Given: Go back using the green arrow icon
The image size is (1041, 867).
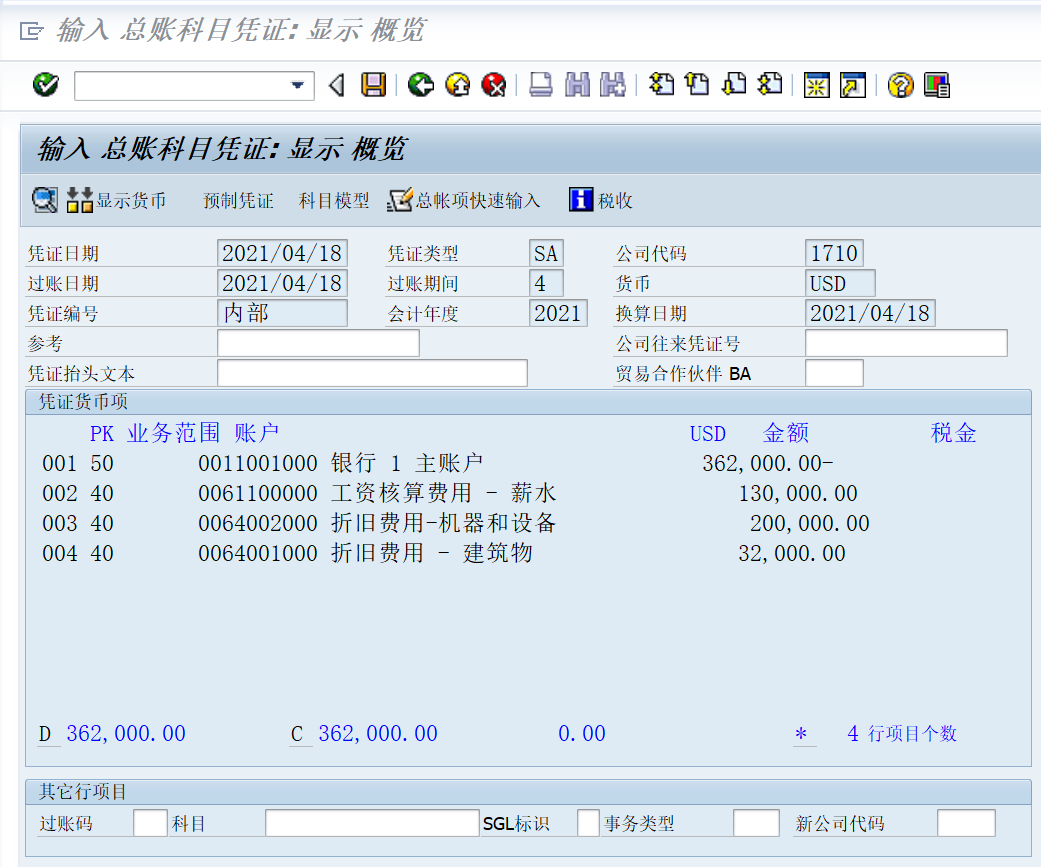Looking at the screenshot, I should tap(420, 85).
